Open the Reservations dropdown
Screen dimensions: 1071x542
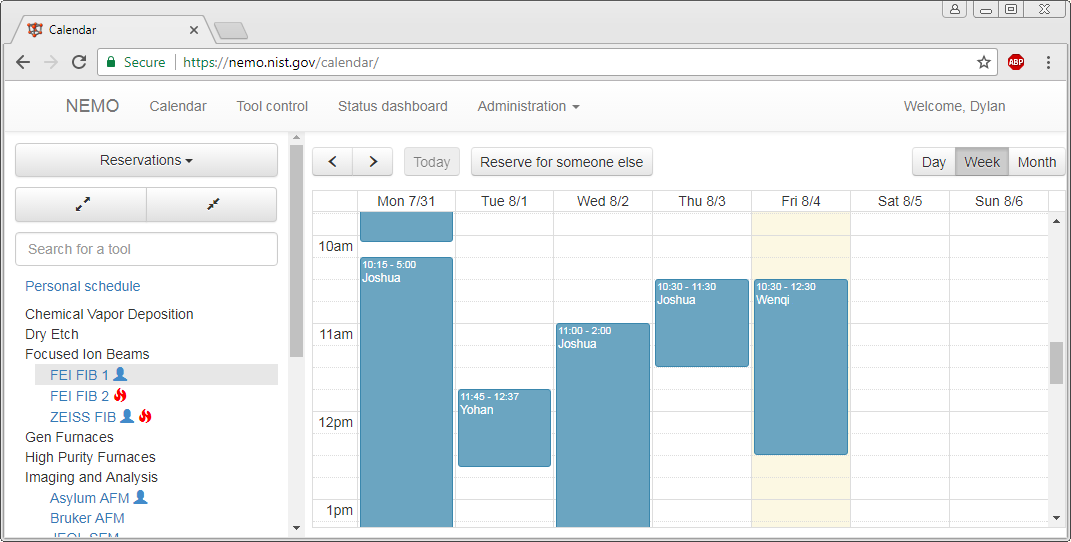coord(146,160)
